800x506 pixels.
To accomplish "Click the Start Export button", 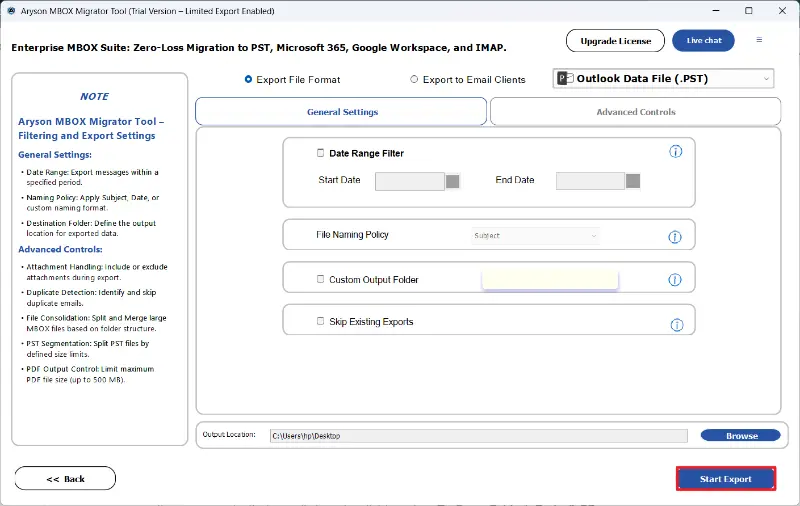I will tap(726, 479).
